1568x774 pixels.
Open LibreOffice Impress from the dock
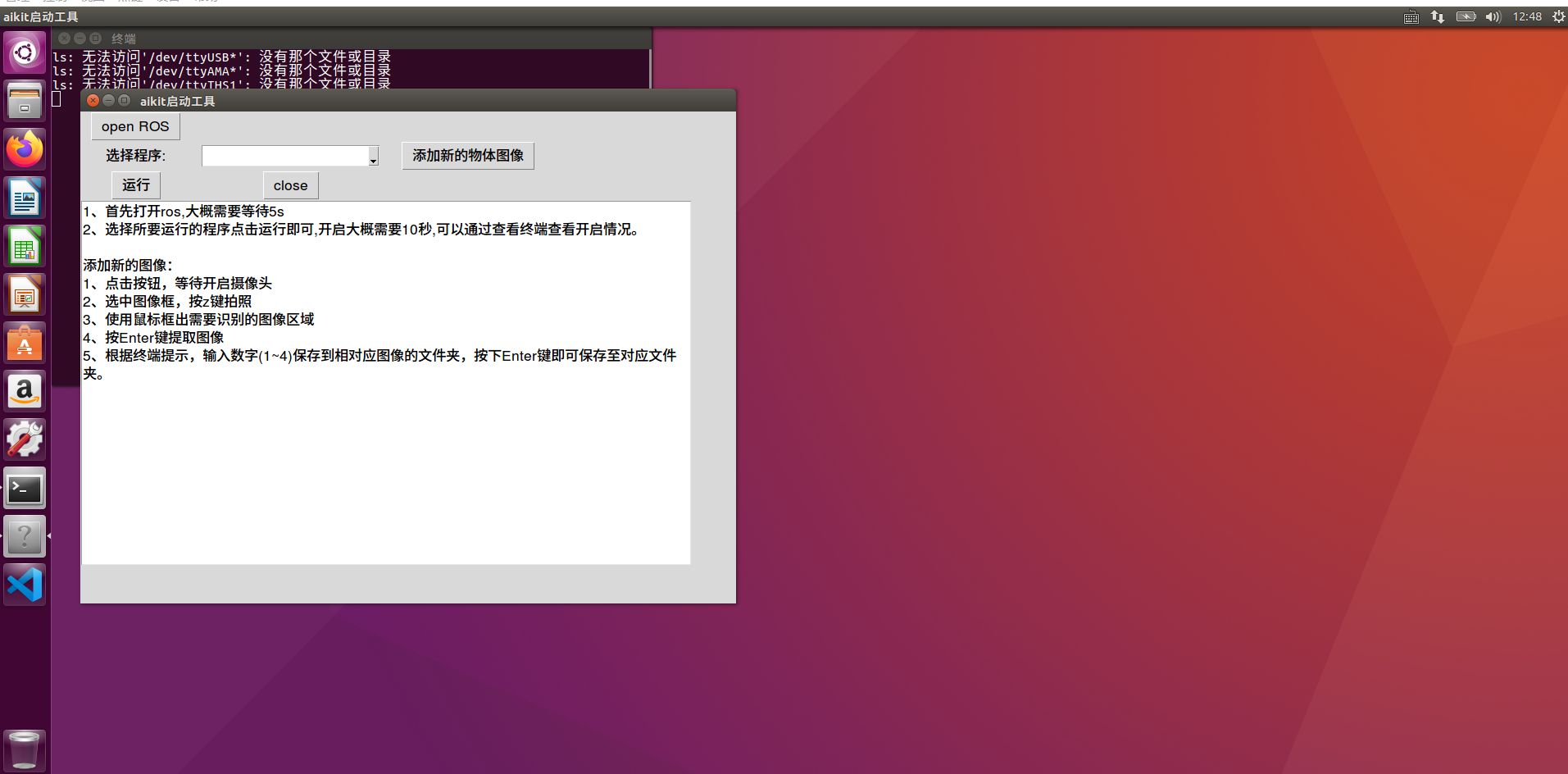(25, 295)
